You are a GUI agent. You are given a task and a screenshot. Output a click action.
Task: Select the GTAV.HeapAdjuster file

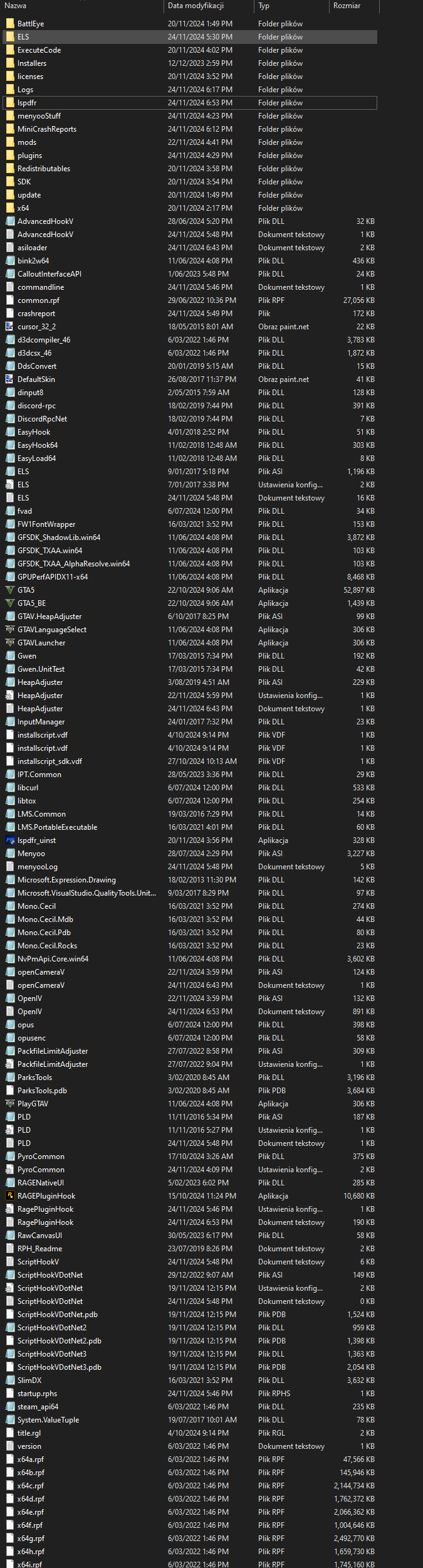190,617
